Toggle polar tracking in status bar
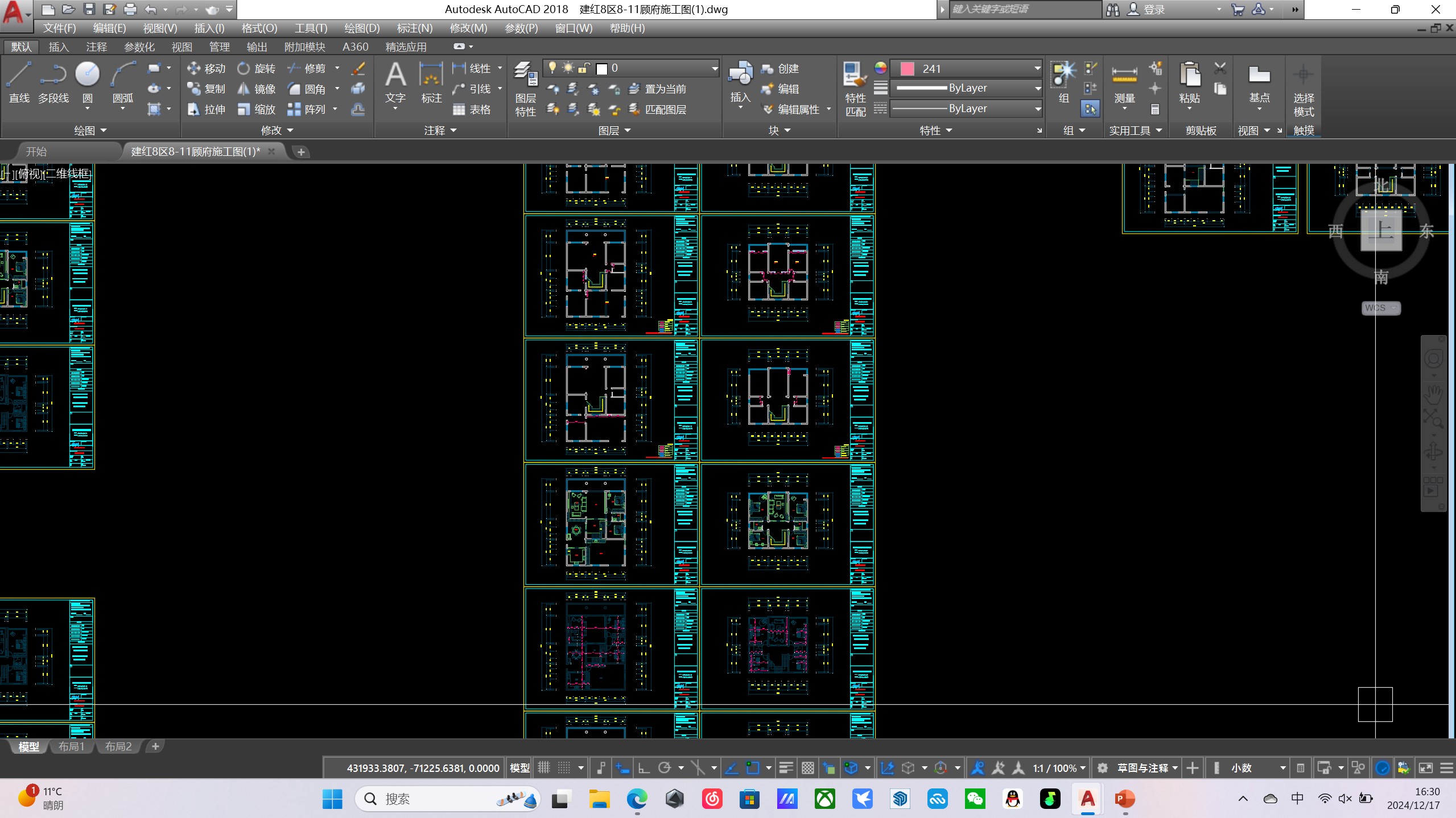The image size is (1456, 818). [664, 768]
